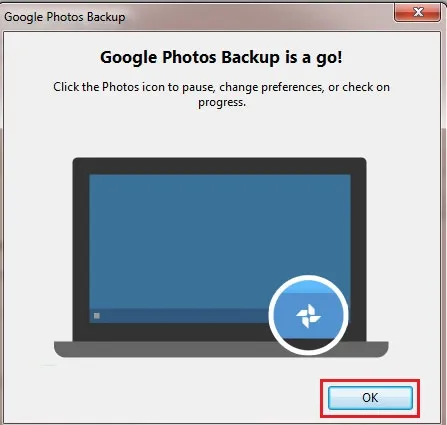
Task: Click the word "progress." in the description
Action: click(222, 102)
